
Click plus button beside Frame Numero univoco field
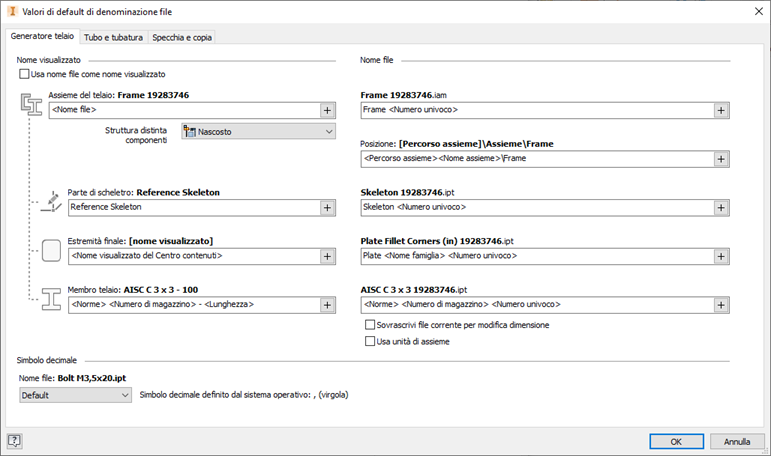(x=720, y=110)
